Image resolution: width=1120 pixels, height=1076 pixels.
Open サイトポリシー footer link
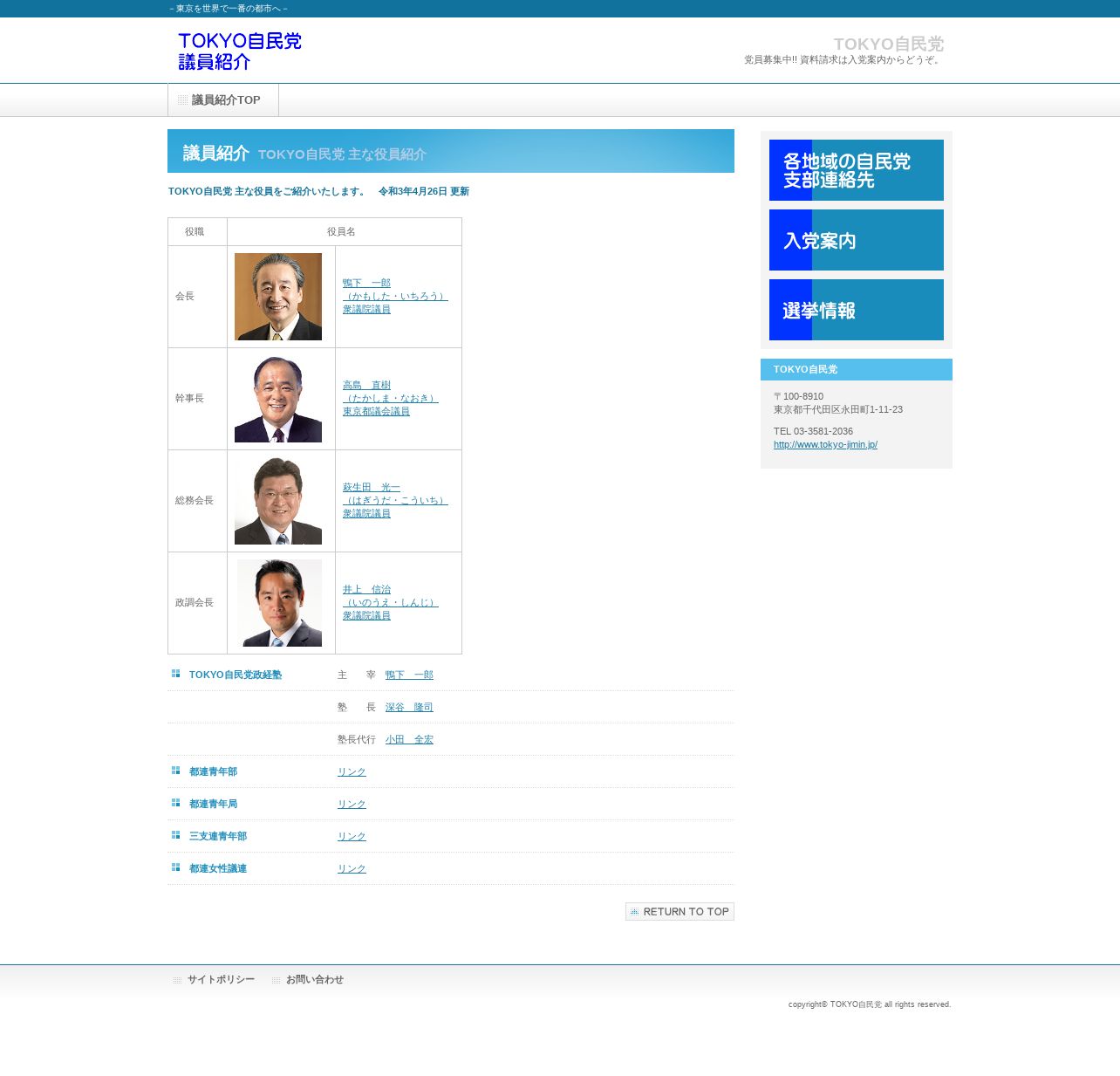tap(221, 979)
